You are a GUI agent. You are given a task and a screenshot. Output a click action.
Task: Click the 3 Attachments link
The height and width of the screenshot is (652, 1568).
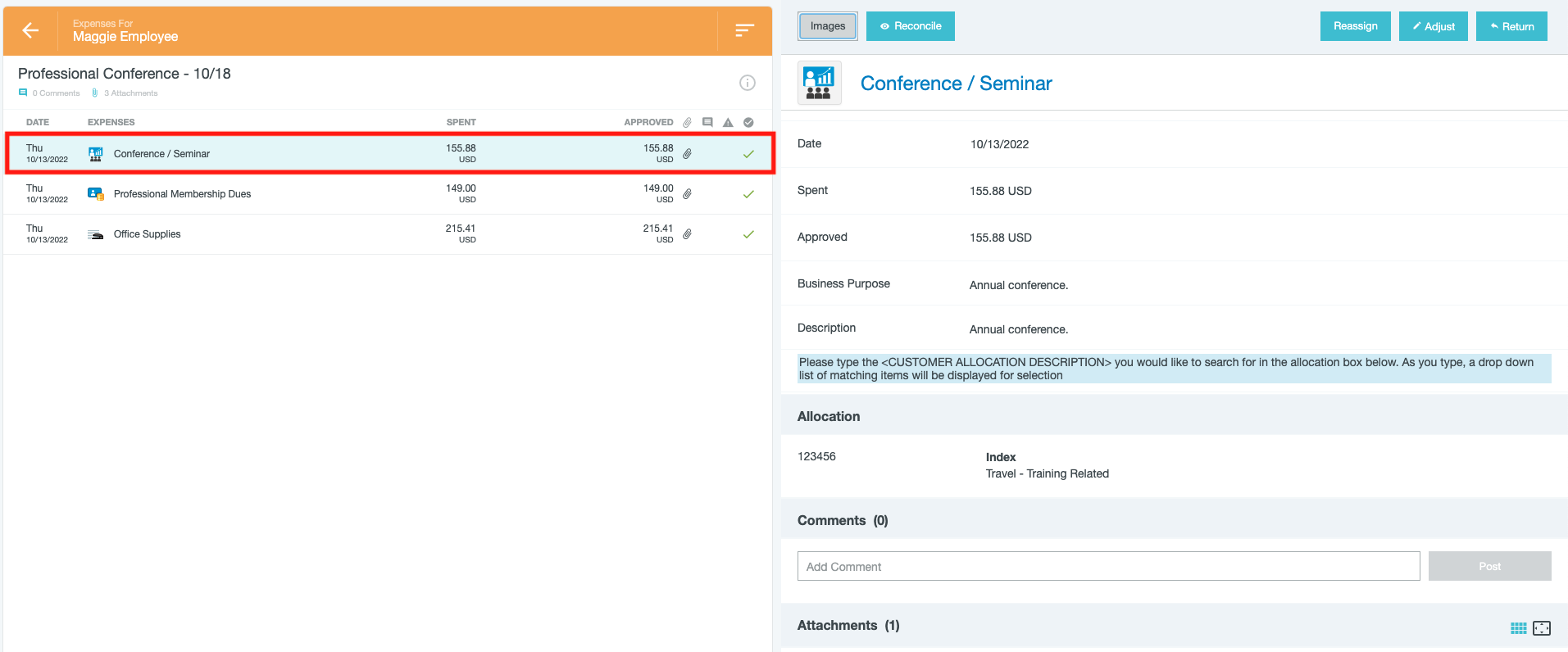tap(130, 93)
